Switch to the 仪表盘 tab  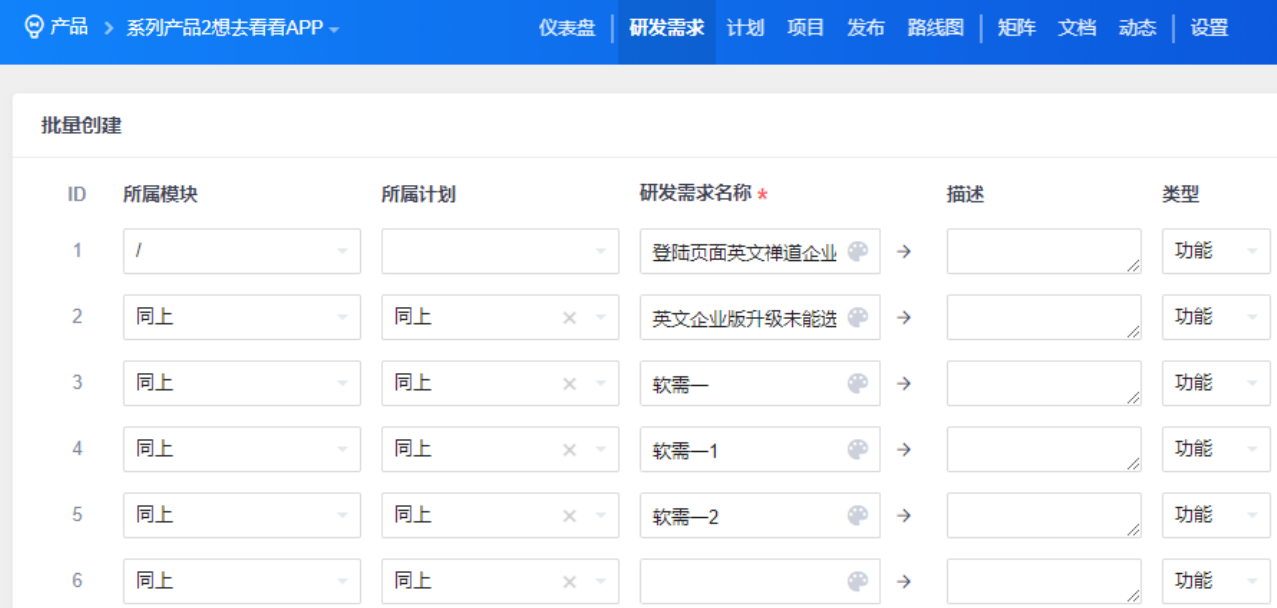click(567, 28)
